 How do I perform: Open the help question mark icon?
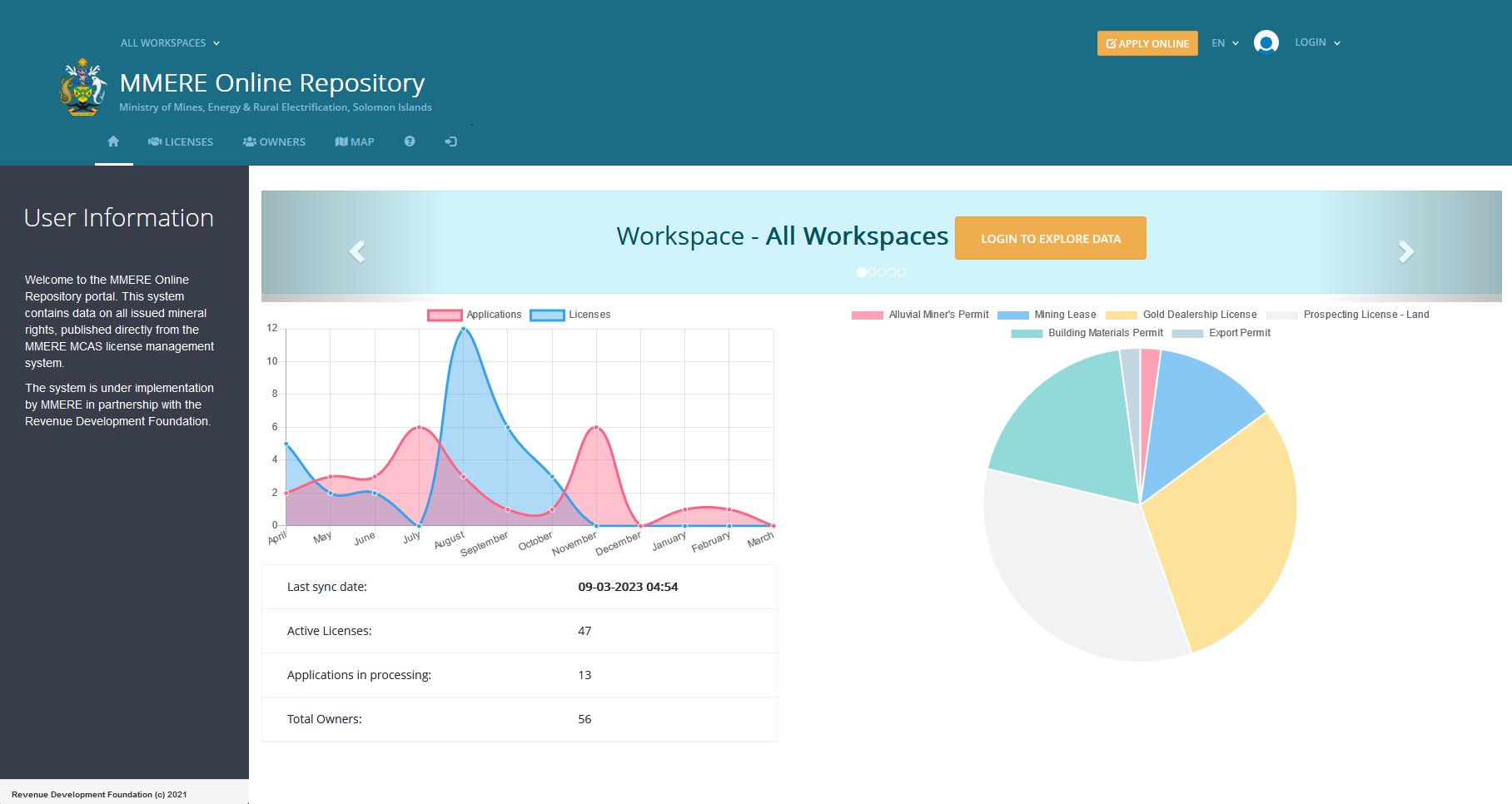tap(410, 141)
